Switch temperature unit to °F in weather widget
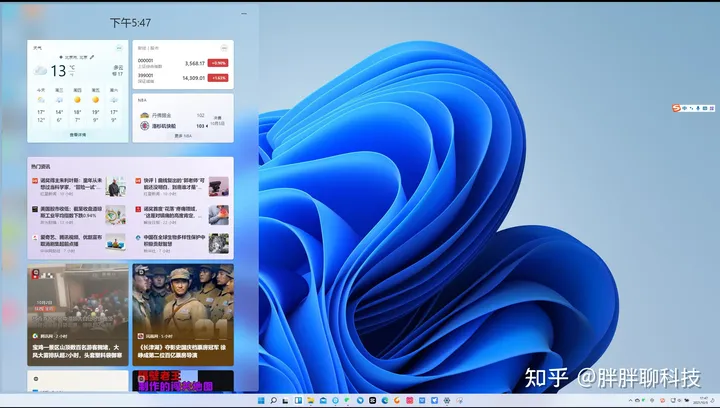The width and height of the screenshot is (720, 408). (x=72, y=74)
